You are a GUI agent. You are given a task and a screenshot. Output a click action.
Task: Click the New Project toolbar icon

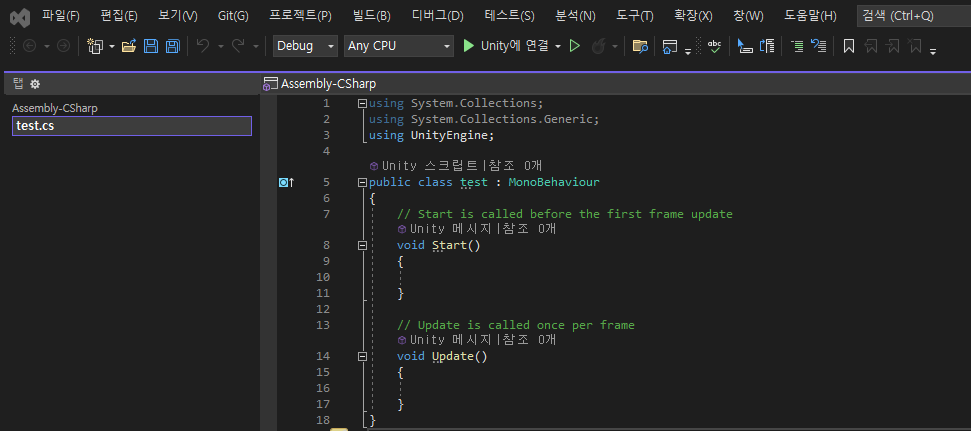(x=95, y=46)
